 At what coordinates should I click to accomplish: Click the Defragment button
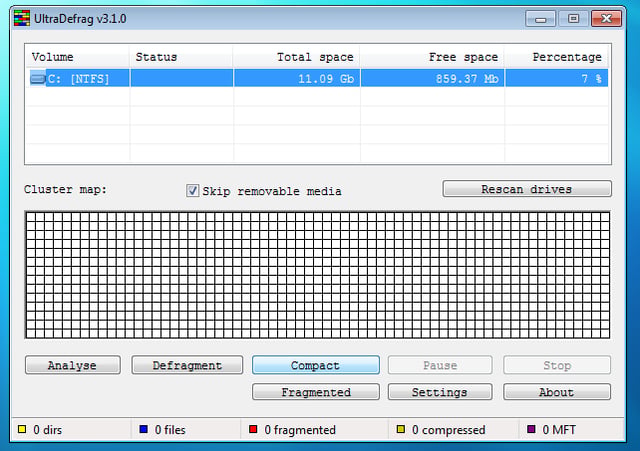pyautogui.click(x=187, y=365)
